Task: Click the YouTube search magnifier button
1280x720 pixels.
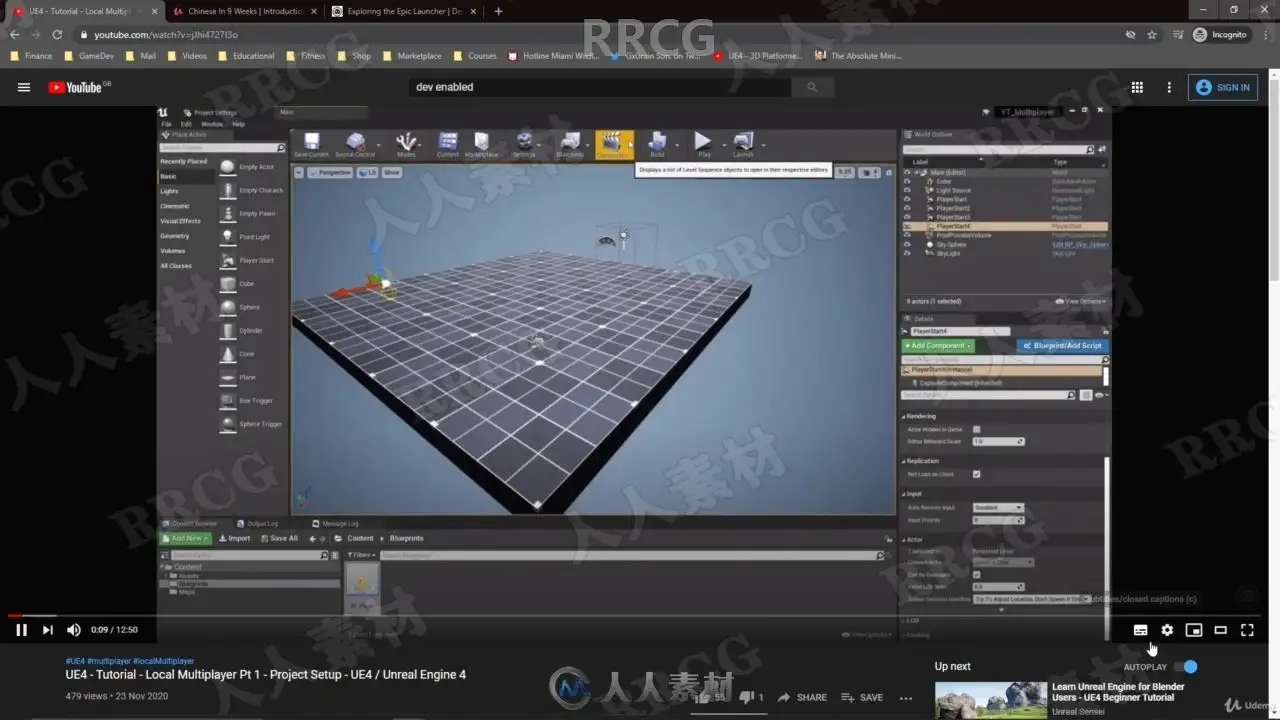Action: [x=812, y=87]
